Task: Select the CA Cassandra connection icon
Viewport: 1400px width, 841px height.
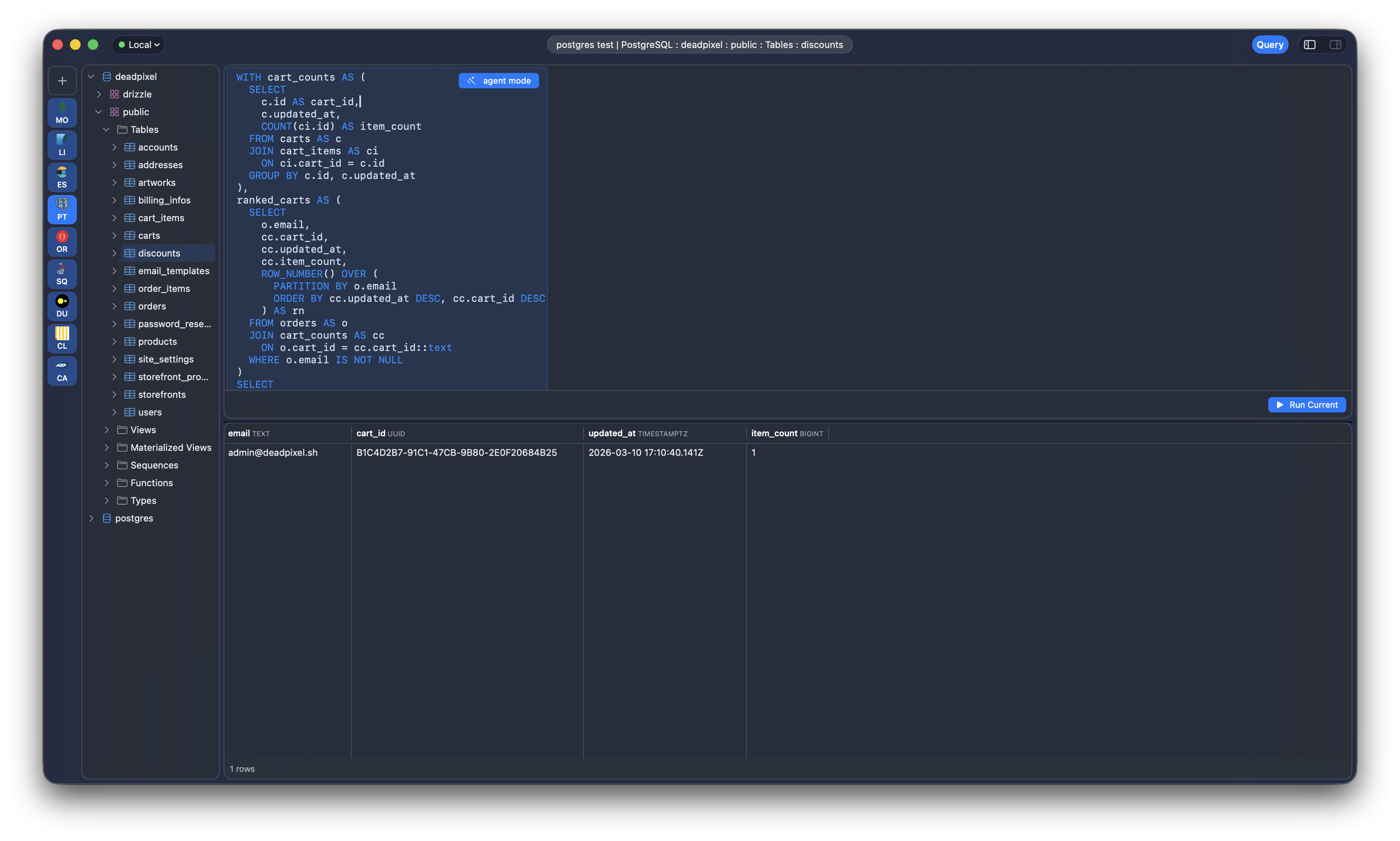Action: 62,371
